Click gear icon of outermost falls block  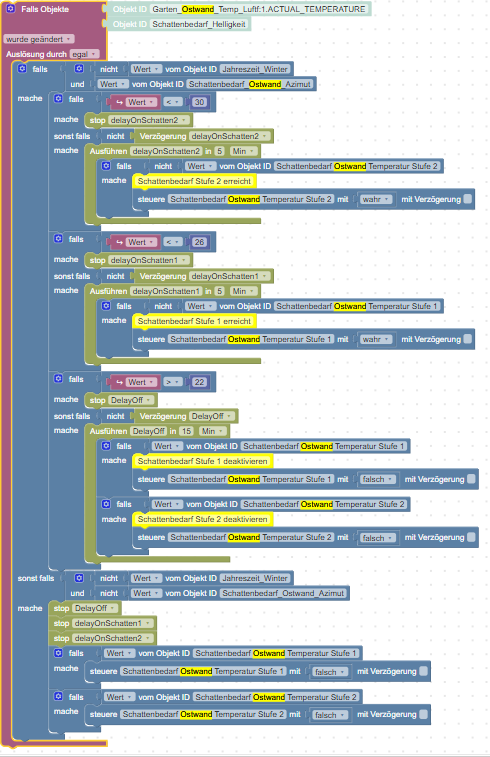[x=22, y=69]
